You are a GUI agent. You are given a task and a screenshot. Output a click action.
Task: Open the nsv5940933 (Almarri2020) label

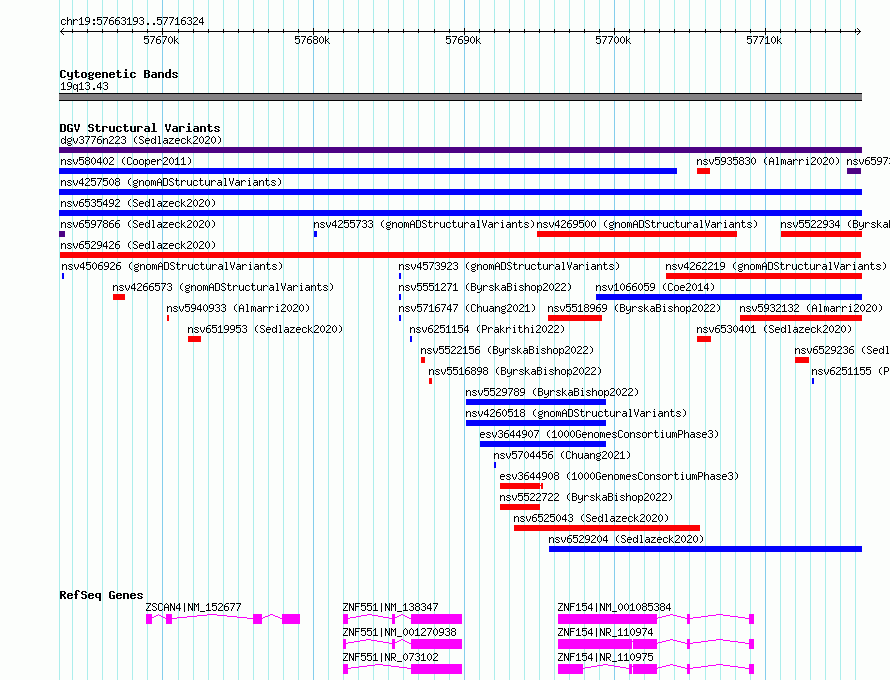238,308
